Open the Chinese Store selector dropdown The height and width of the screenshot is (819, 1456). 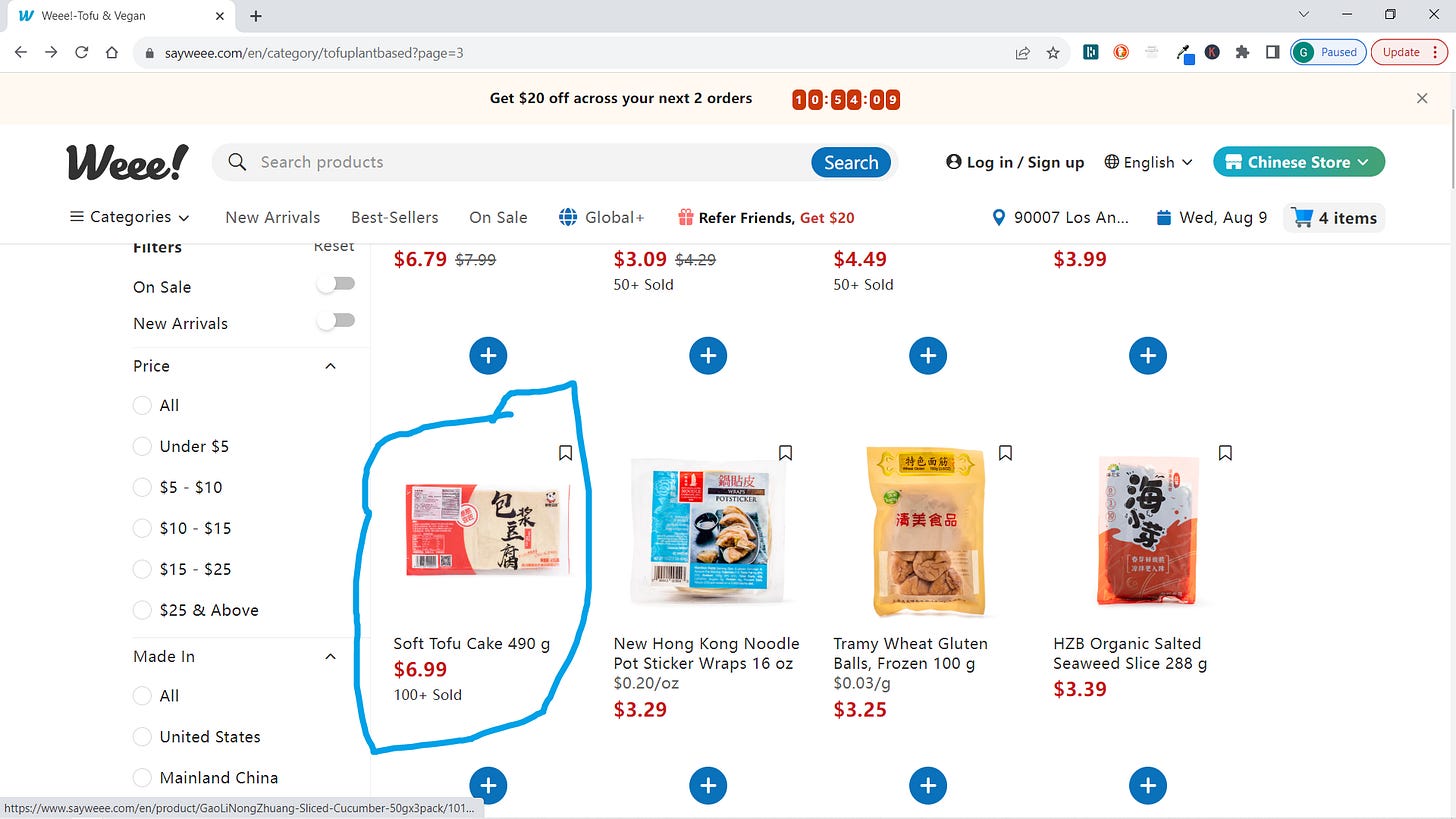(1299, 162)
